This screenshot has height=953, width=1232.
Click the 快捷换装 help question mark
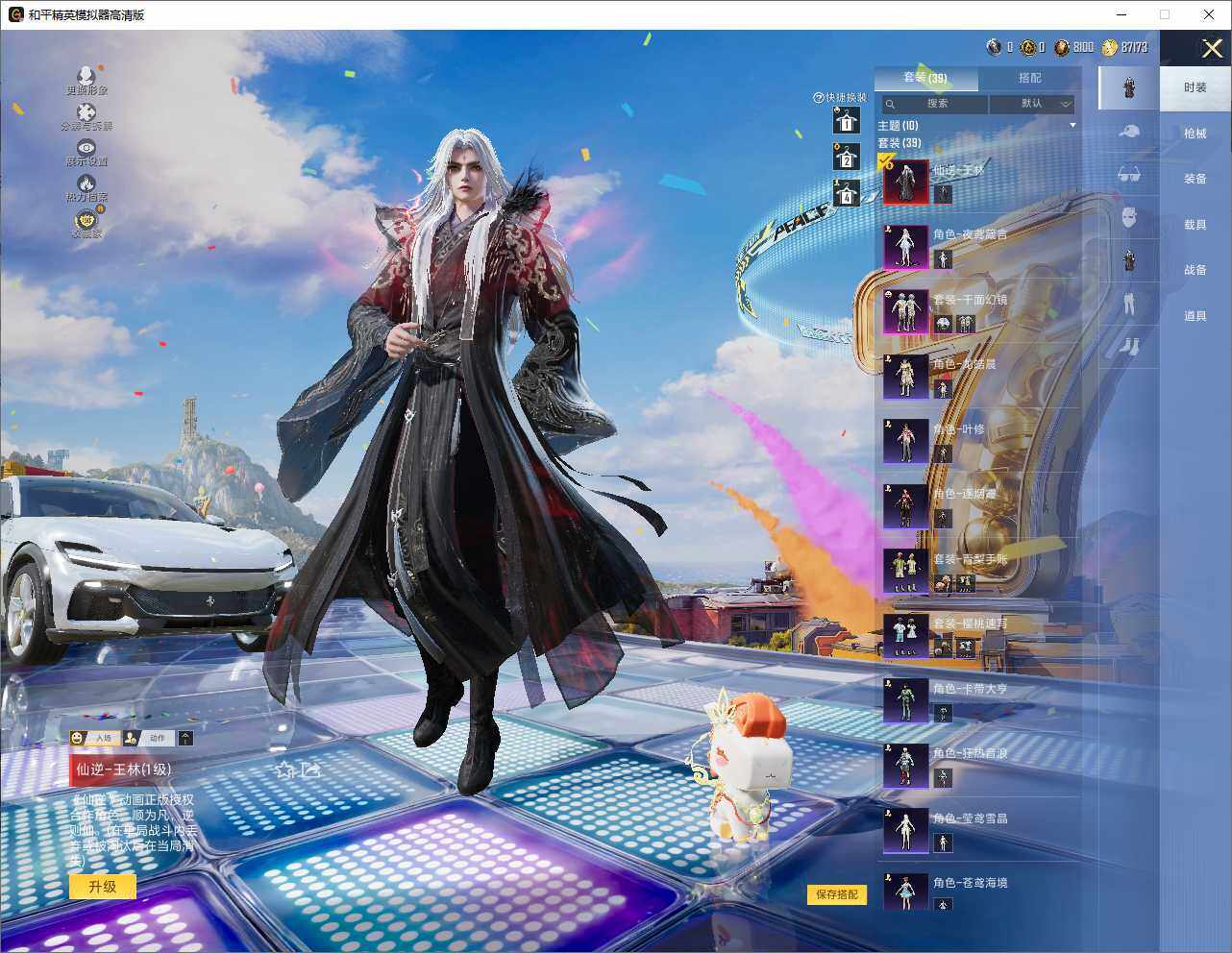tap(819, 98)
